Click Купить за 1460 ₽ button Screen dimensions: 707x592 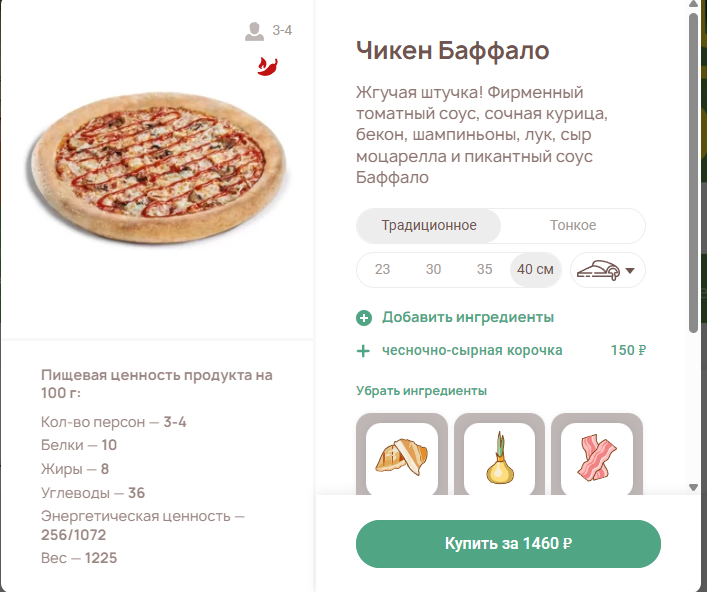coord(508,544)
